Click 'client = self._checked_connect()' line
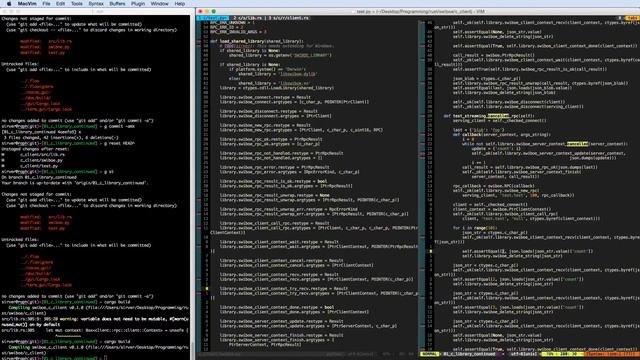640x360 pixels. click(x=490, y=204)
